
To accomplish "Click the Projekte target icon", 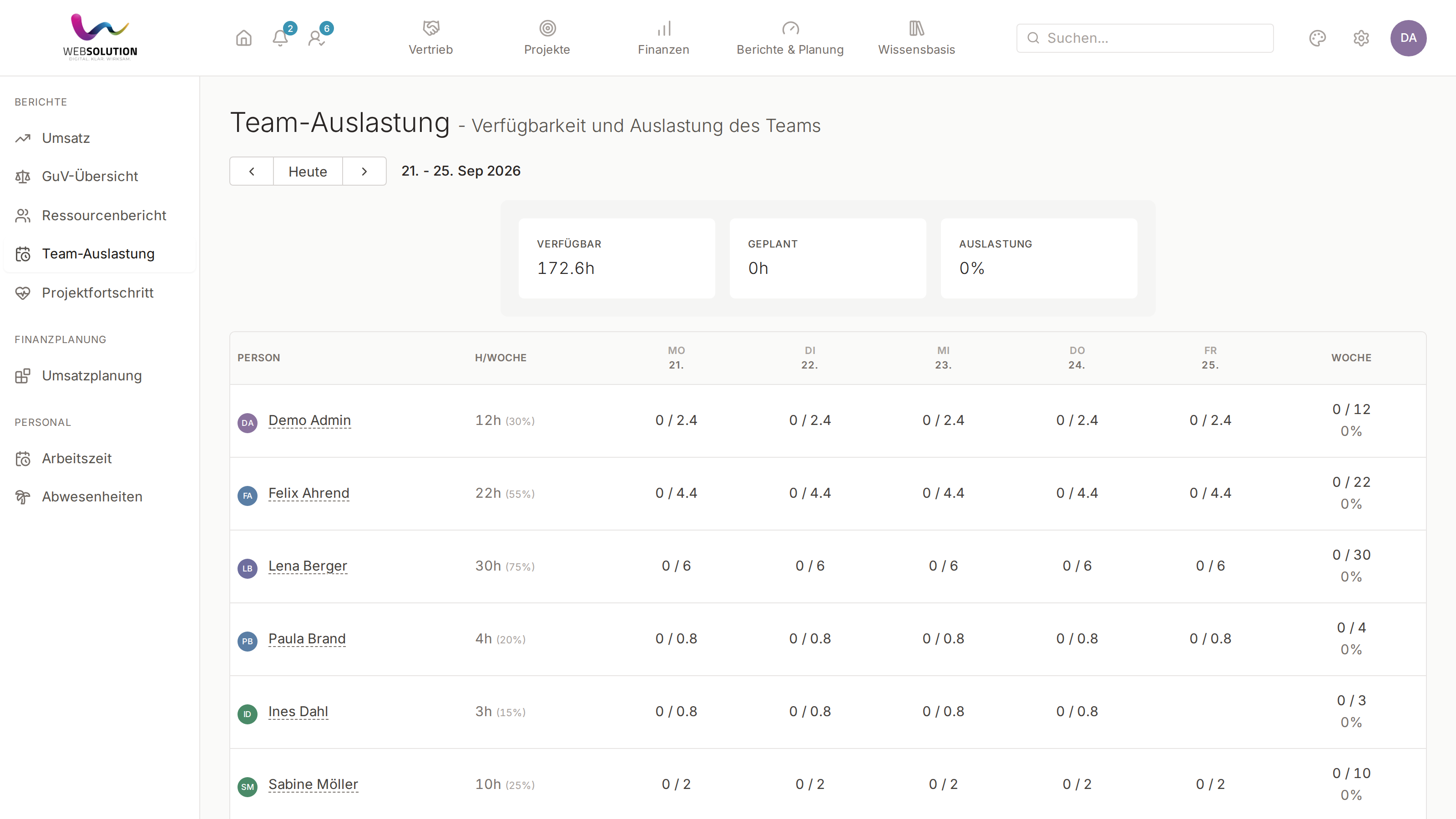I will click(x=547, y=28).
